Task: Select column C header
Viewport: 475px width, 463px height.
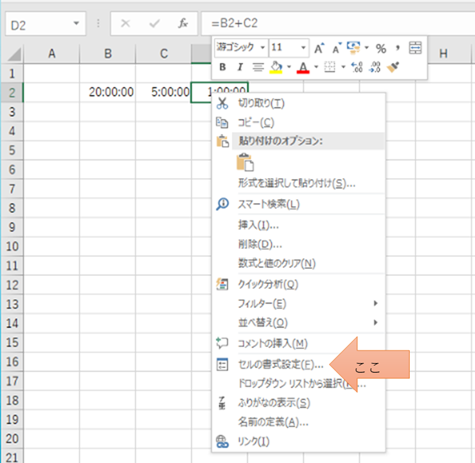Action: 164,54
